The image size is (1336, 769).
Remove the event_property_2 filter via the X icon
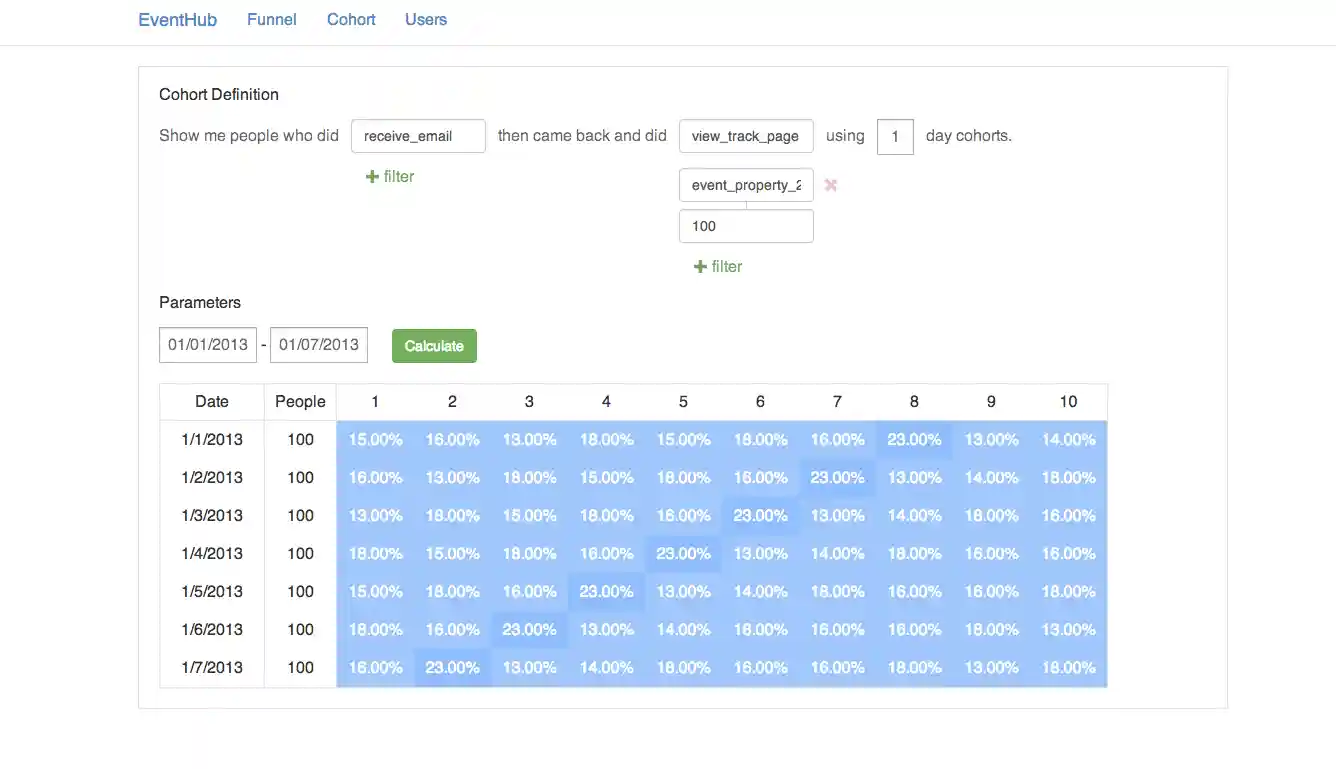pos(831,184)
